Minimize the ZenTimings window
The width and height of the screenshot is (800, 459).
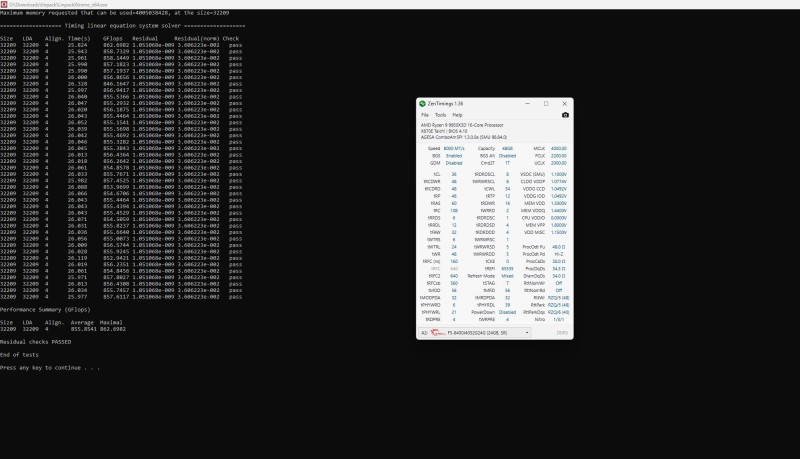coord(528,104)
